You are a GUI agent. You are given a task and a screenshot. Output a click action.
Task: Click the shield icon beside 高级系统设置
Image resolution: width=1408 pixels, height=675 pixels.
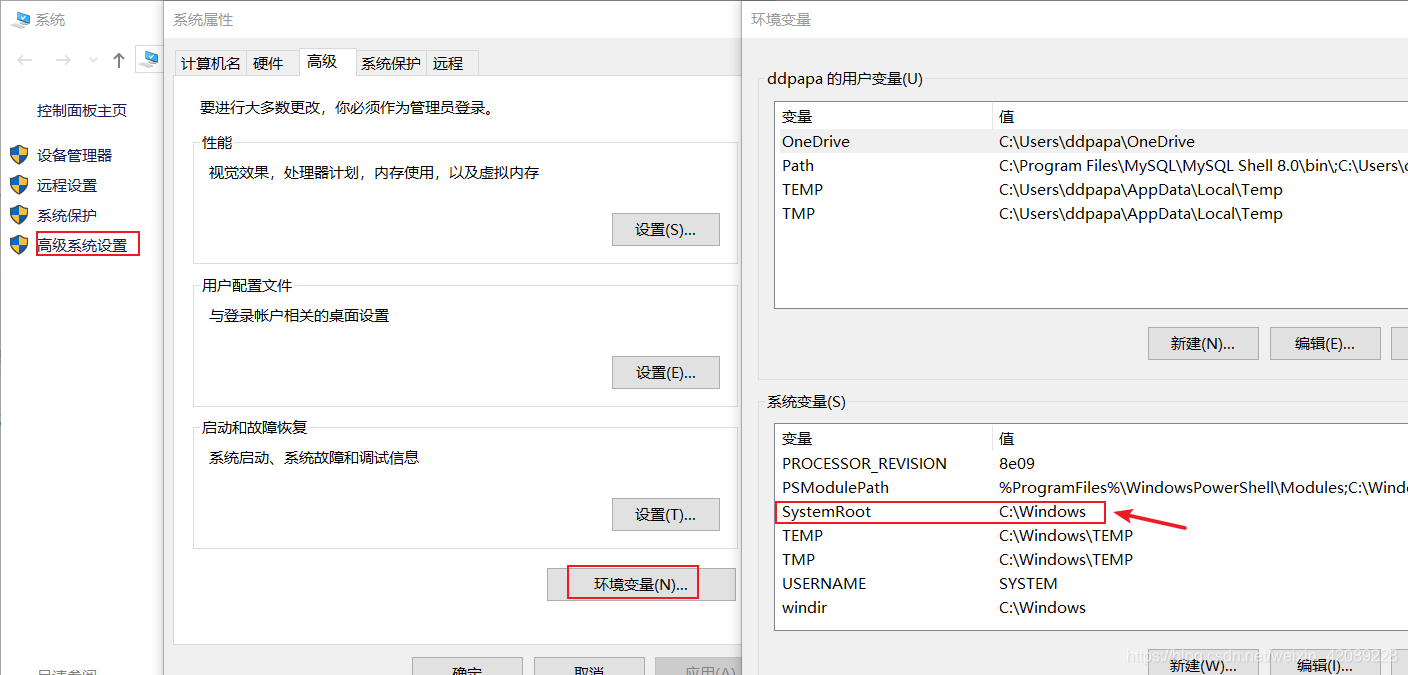[19, 245]
